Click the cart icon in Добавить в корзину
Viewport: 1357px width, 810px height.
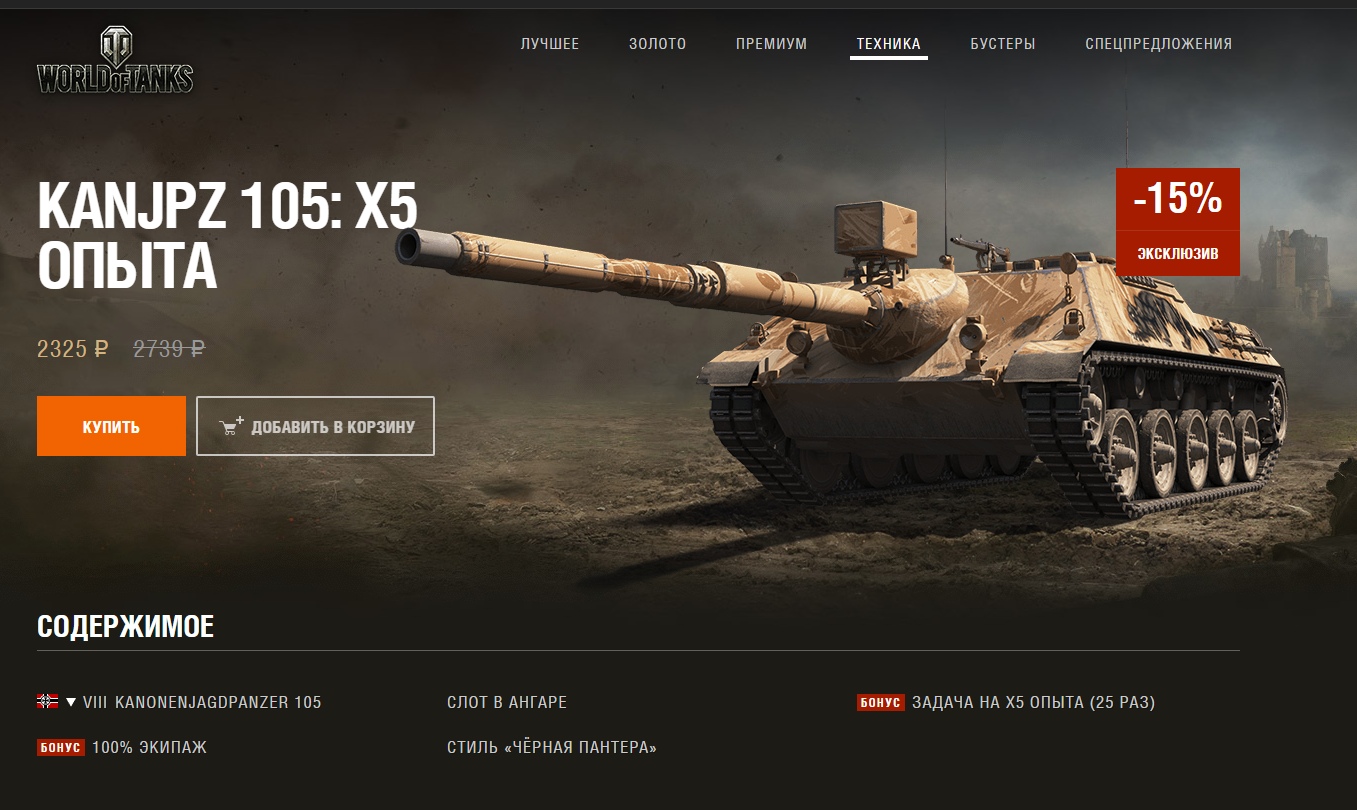point(232,426)
